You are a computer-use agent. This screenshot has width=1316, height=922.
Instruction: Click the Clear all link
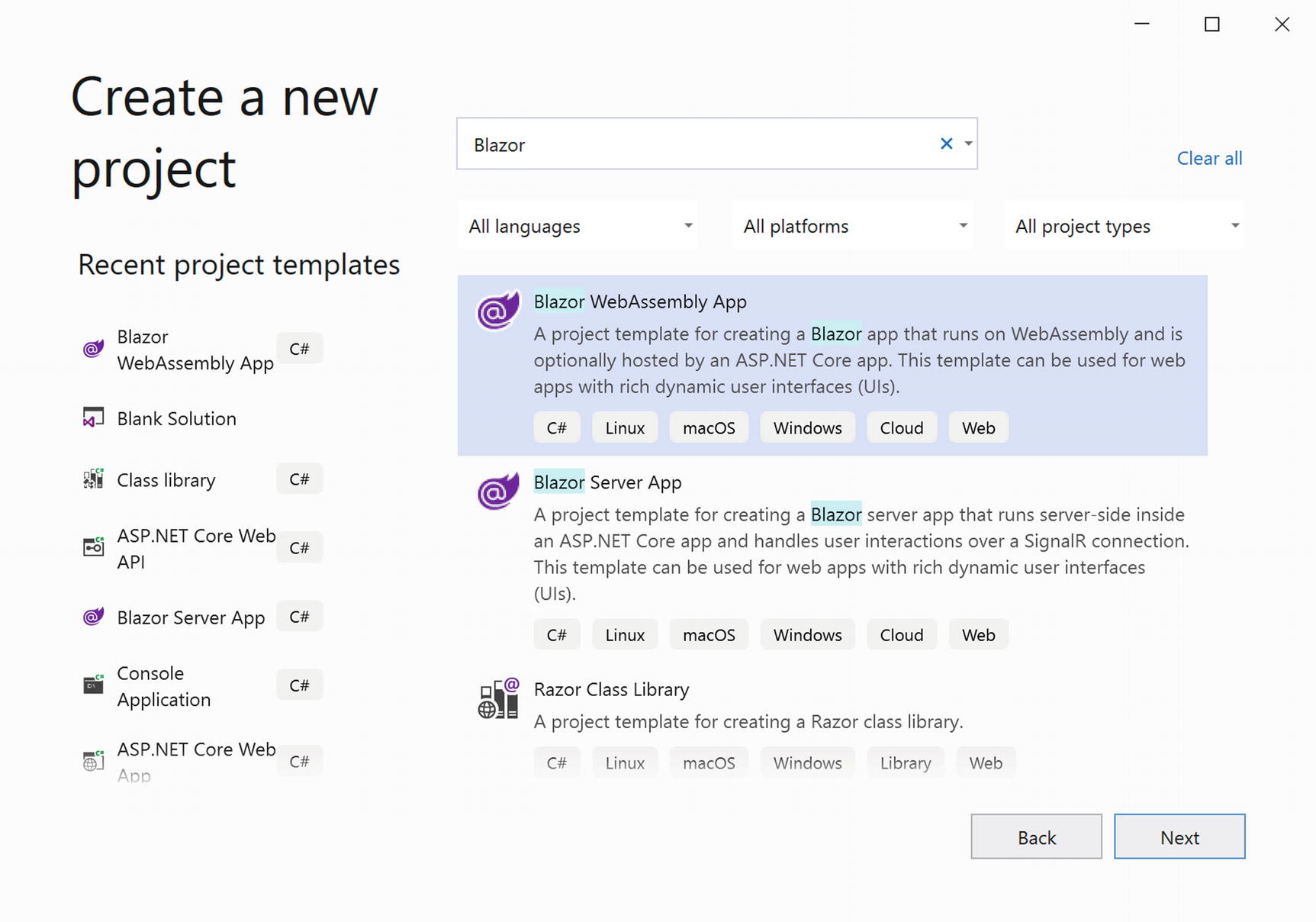tap(1208, 158)
